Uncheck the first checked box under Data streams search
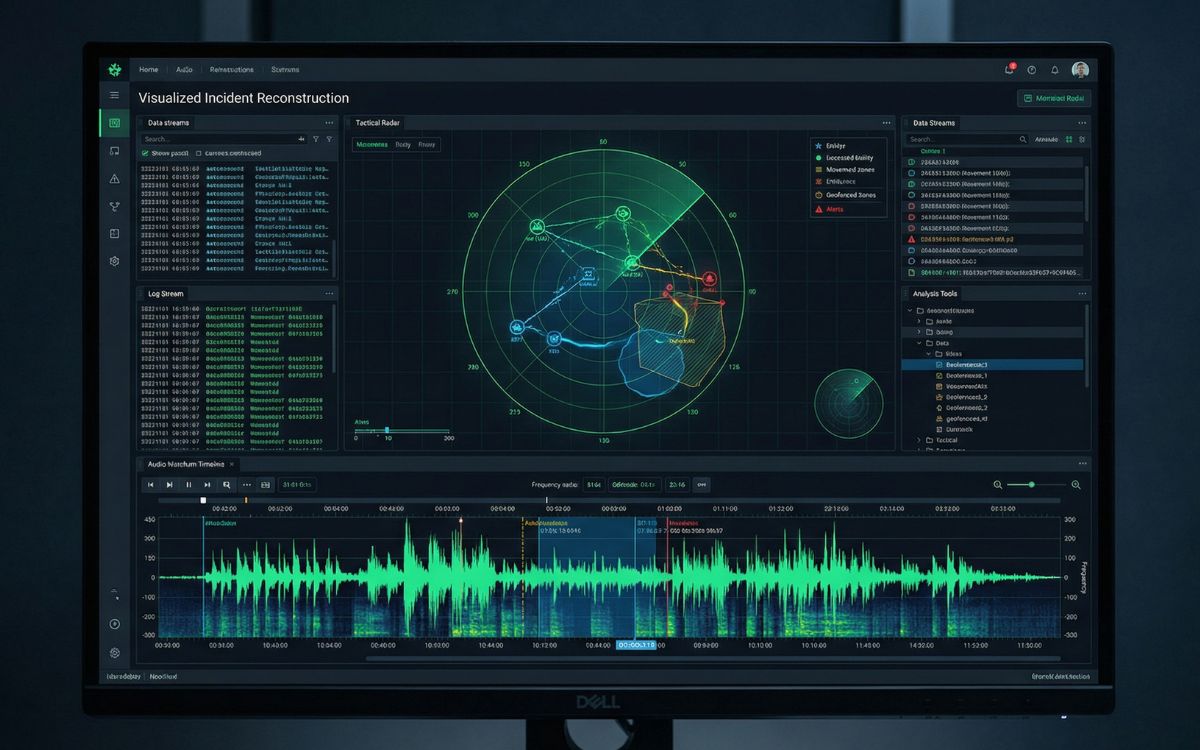 [146, 154]
